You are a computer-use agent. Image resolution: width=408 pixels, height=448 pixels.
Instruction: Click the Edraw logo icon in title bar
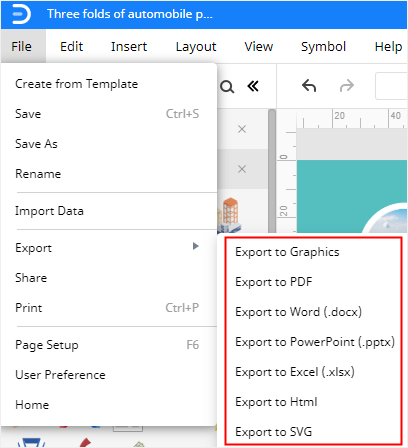click(x=21, y=14)
